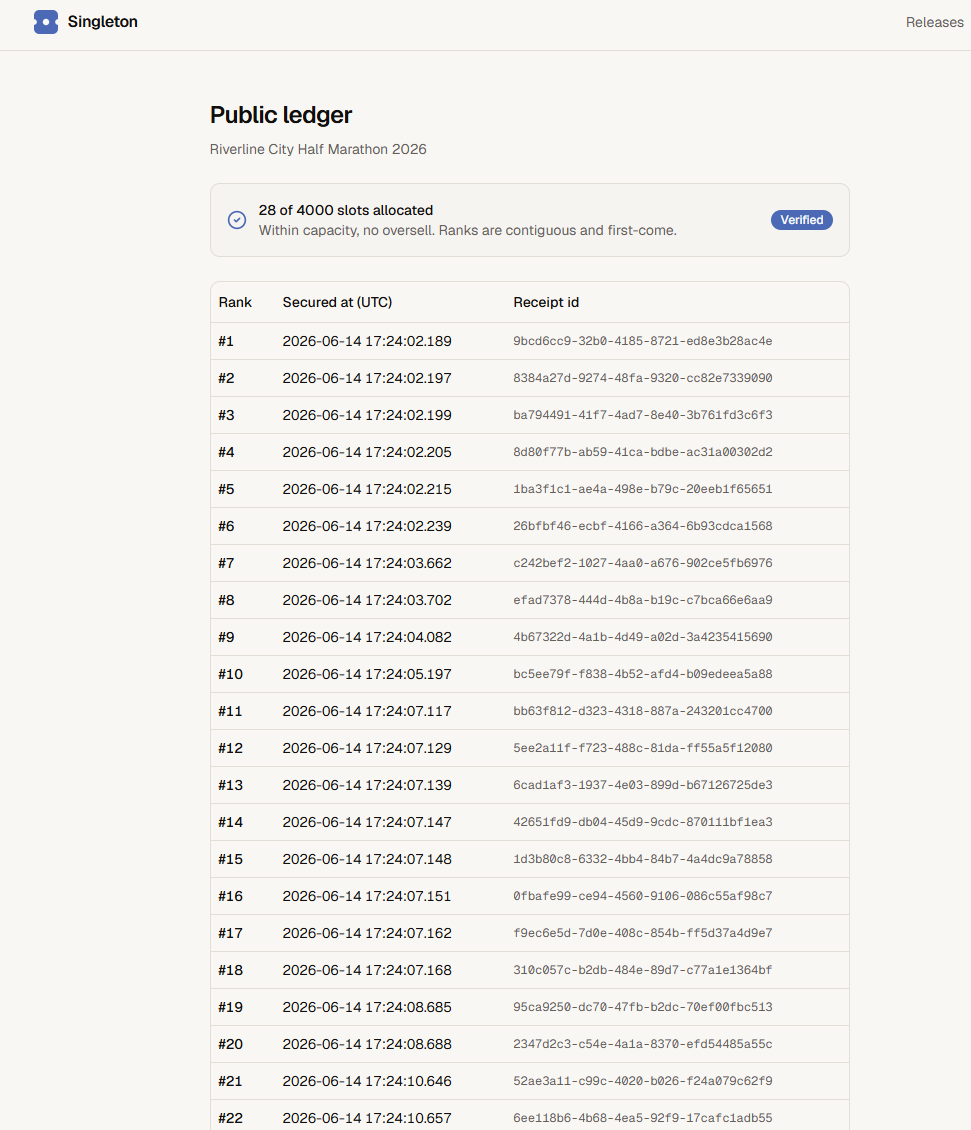Click receipt id starting with 9bcd6cc9

point(642,341)
